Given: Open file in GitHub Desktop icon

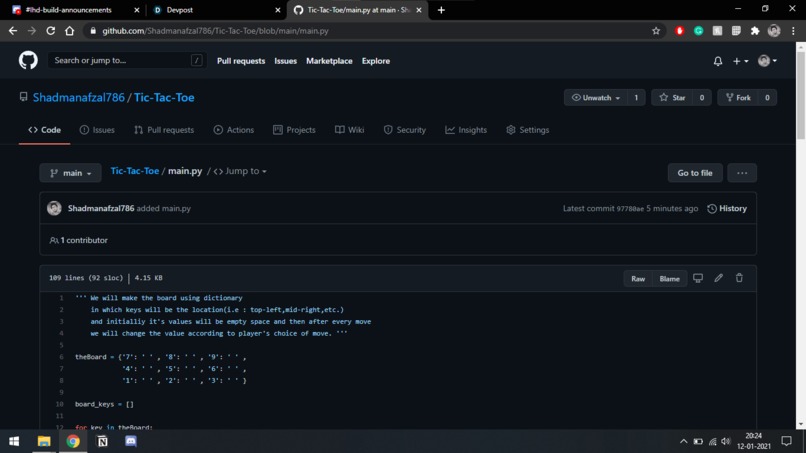Looking at the screenshot, I should click(698, 278).
